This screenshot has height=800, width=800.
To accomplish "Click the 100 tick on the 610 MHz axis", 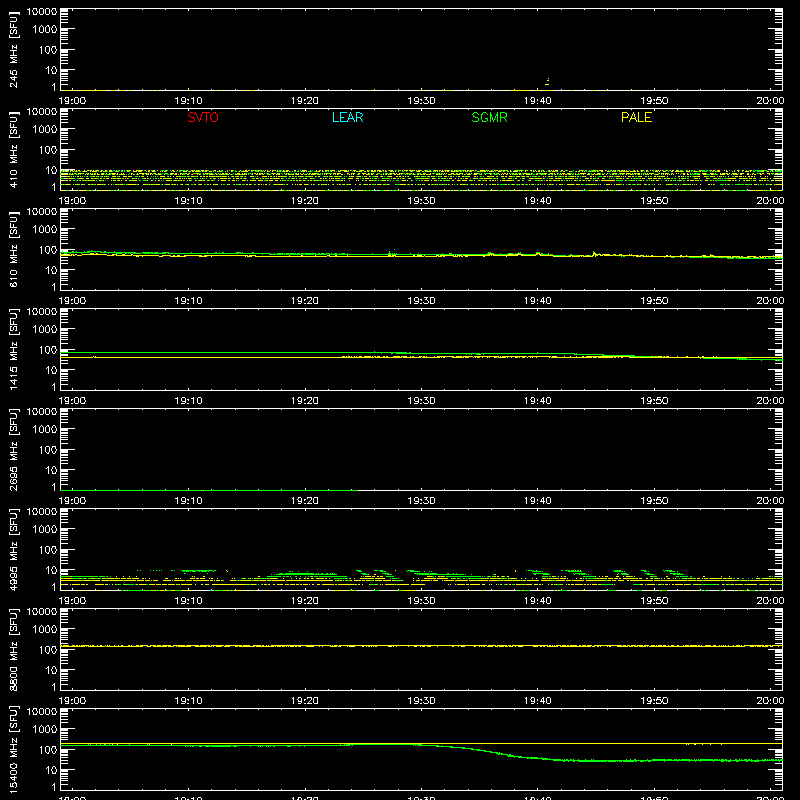I will coord(48,250).
